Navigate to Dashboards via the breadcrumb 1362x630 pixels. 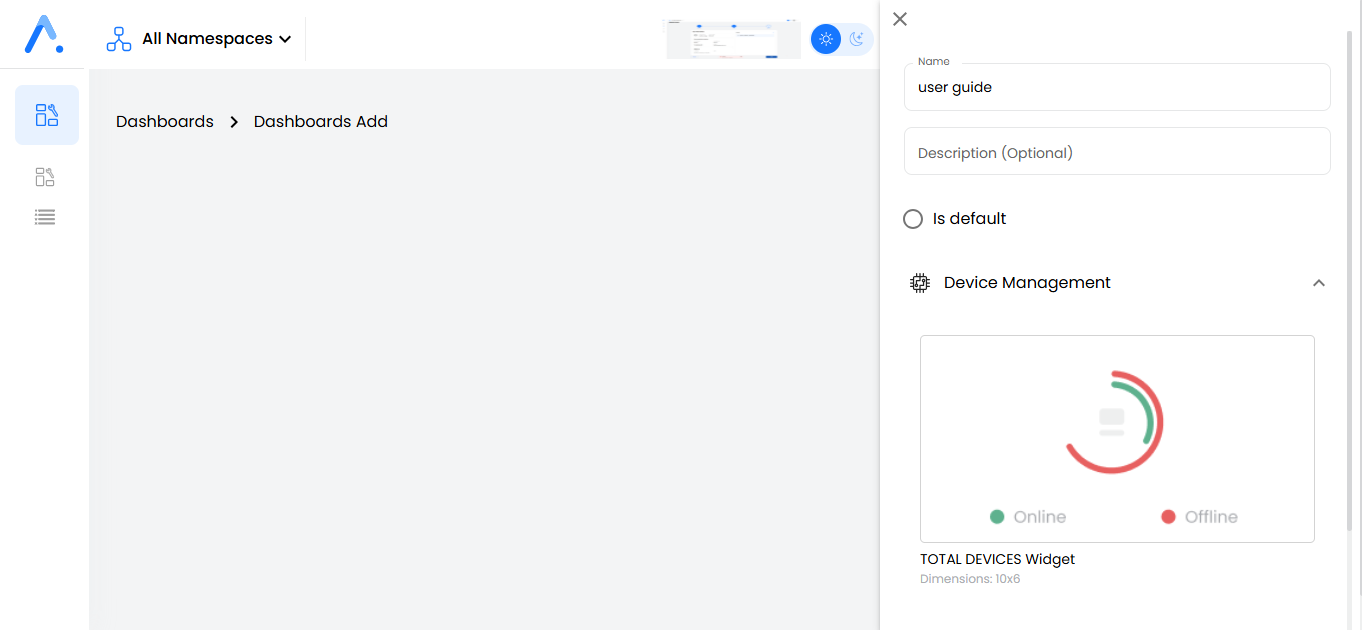point(164,121)
